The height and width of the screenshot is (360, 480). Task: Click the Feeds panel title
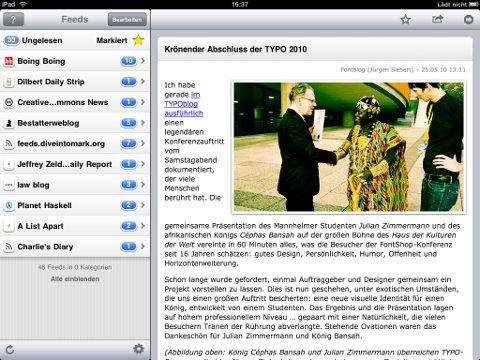75,20
